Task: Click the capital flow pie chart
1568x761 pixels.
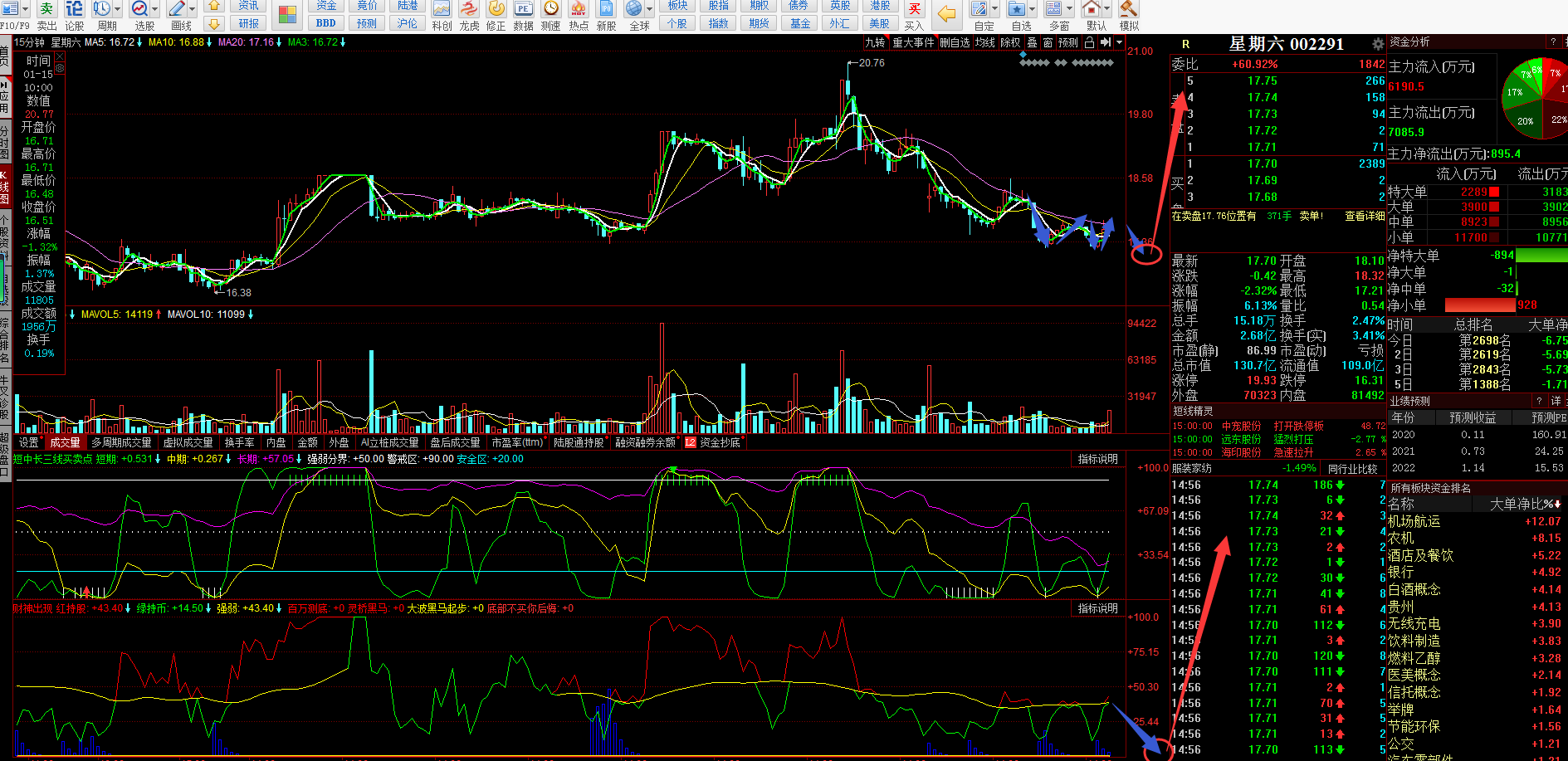Action: [x=1537, y=98]
